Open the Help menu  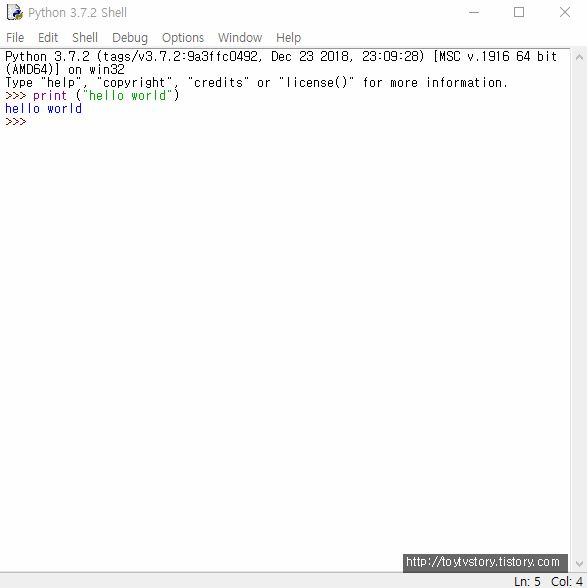288,38
